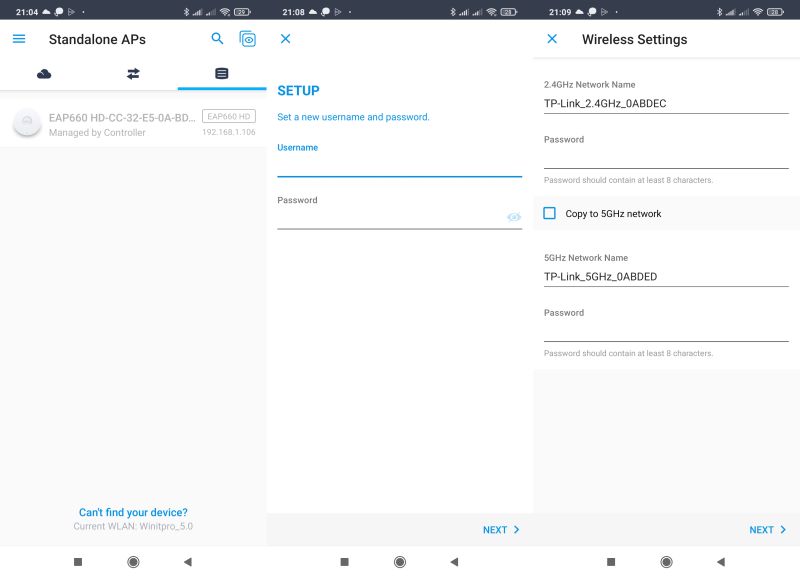Open the hamburger menu in Standalone APs
Viewport: 800px width, 578px height.
click(x=19, y=39)
